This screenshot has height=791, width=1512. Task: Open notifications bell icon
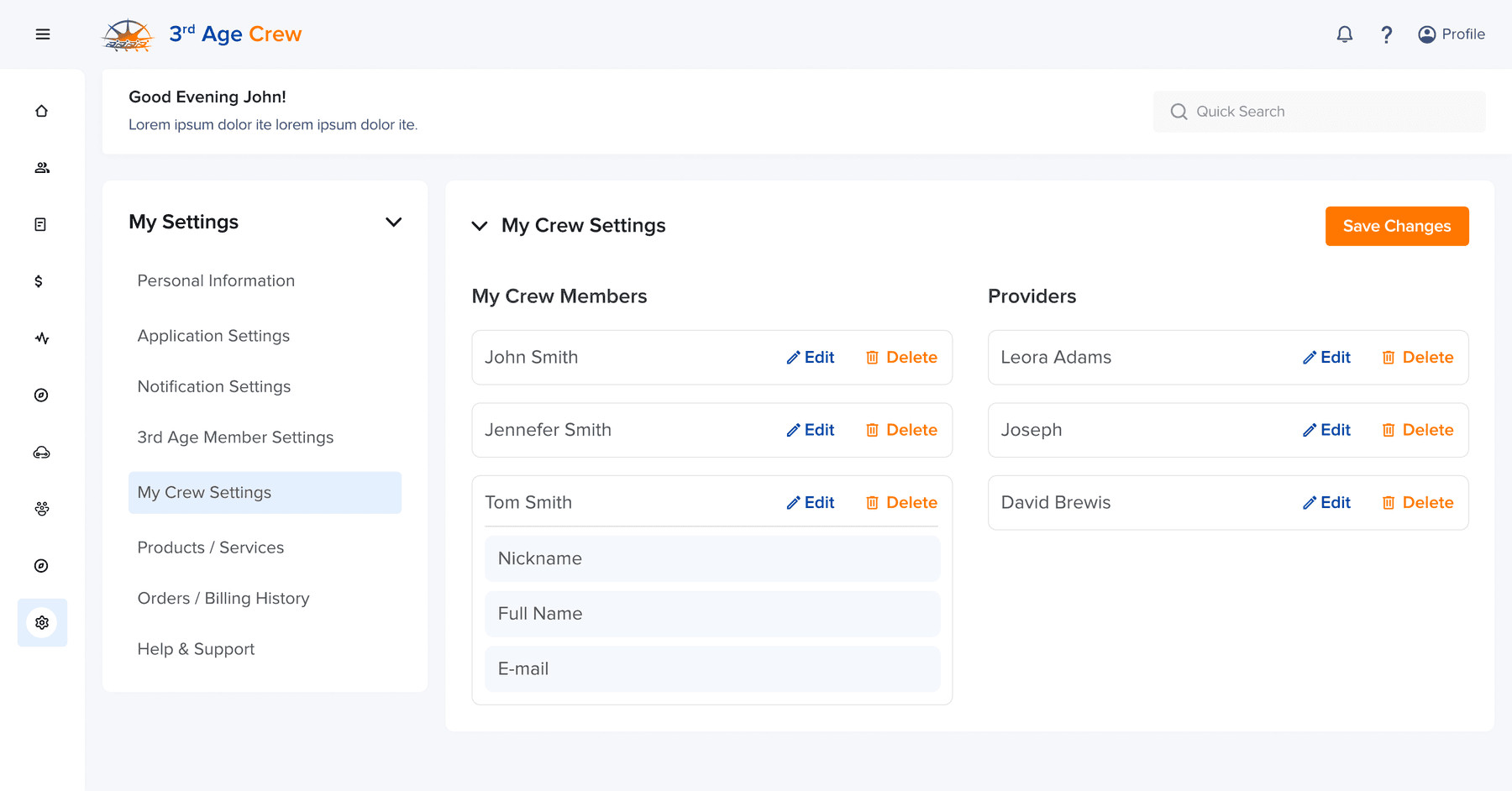(1345, 34)
